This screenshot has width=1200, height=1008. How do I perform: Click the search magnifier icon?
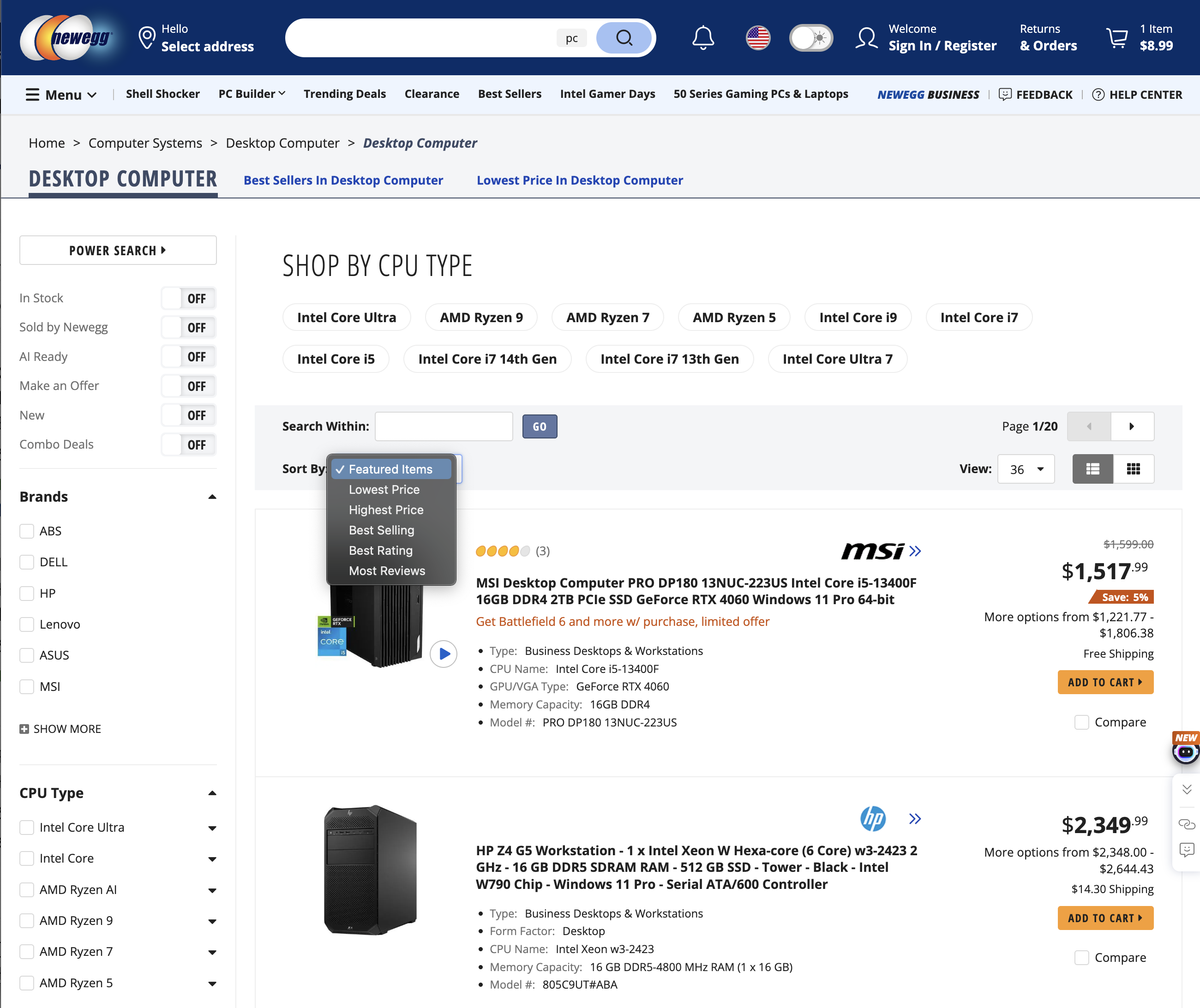[624, 38]
